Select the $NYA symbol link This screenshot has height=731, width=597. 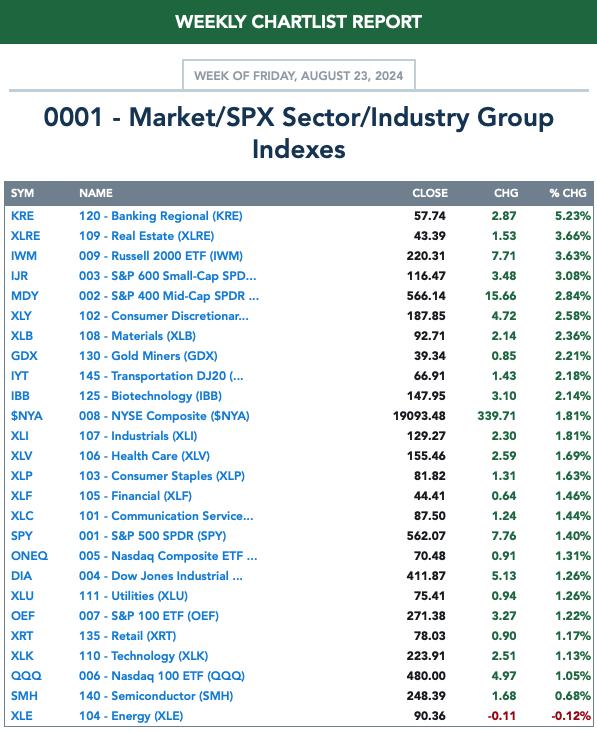coord(27,416)
